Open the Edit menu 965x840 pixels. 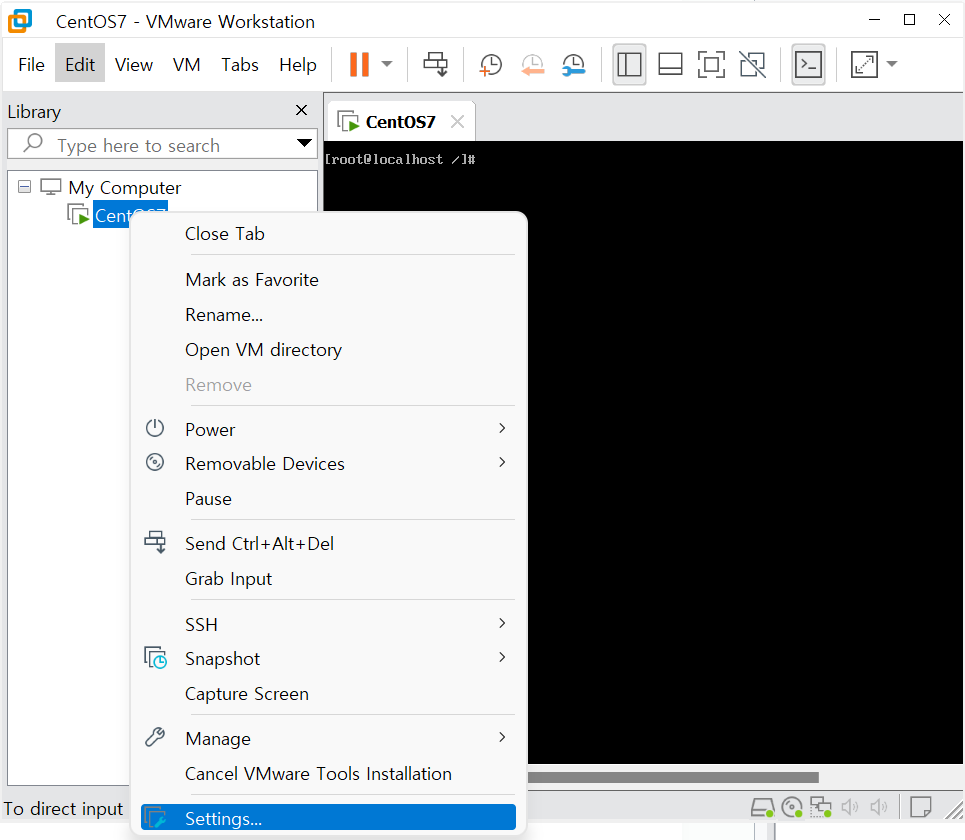pos(80,64)
